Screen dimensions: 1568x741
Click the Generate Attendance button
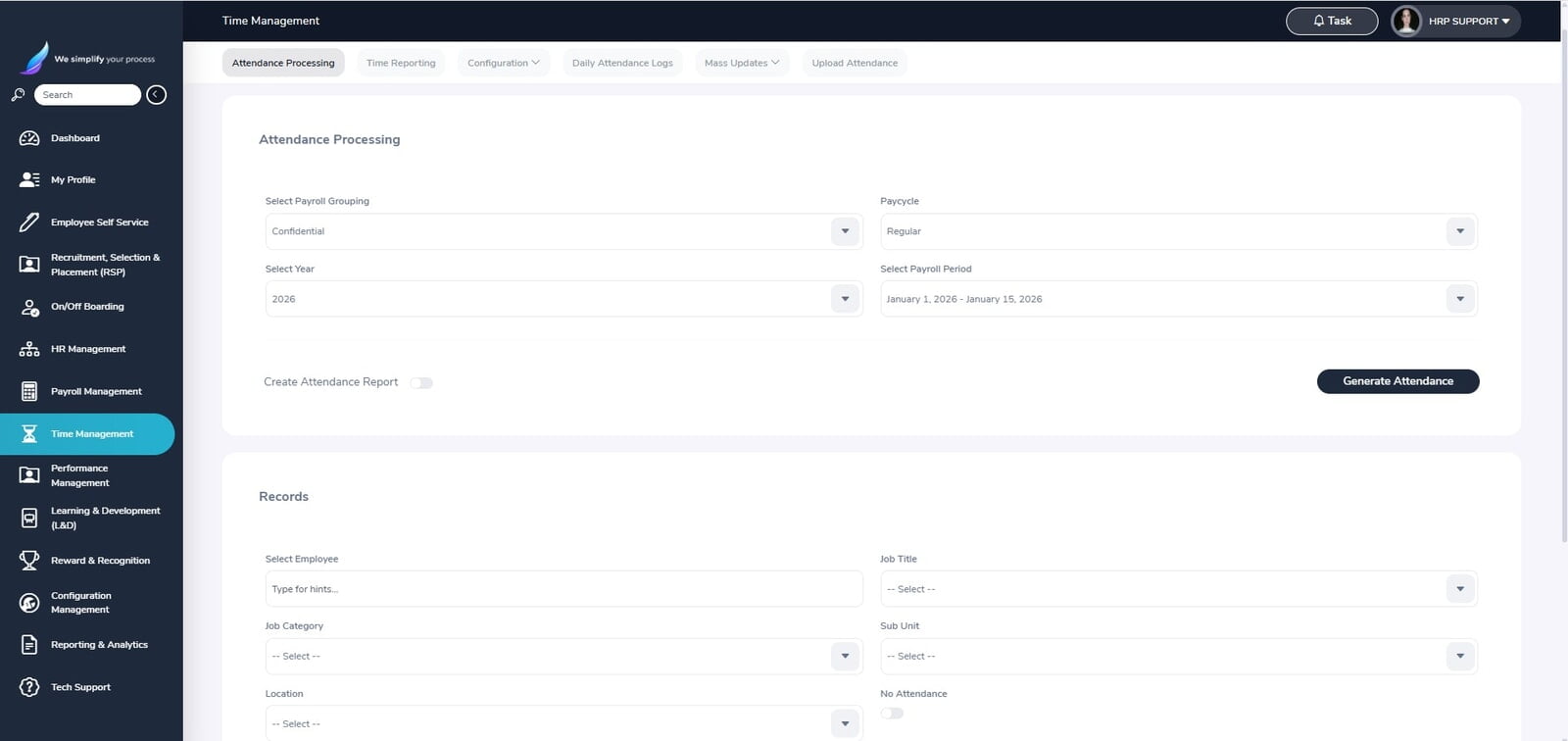pos(1397,381)
